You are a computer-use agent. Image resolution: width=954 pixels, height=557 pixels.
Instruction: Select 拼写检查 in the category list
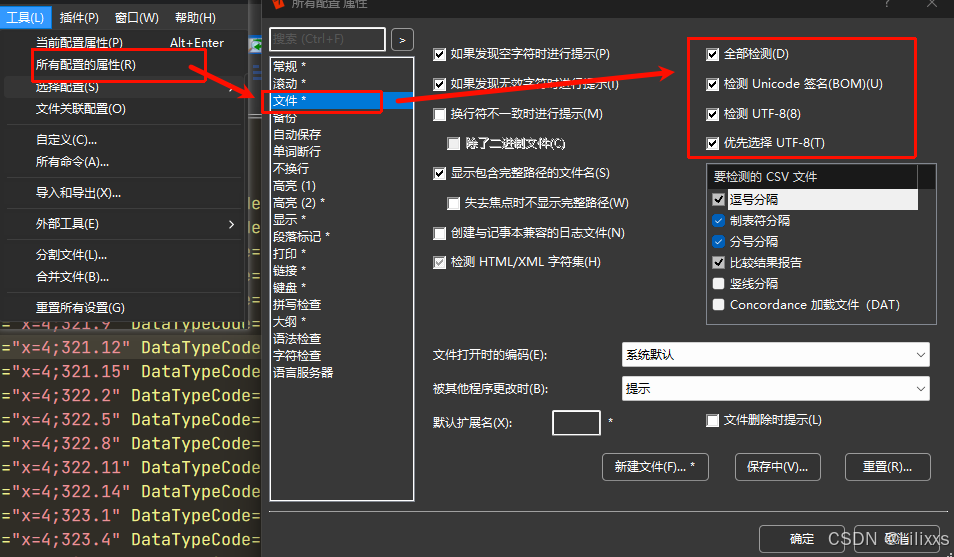pyautogui.click(x=342, y=304)
